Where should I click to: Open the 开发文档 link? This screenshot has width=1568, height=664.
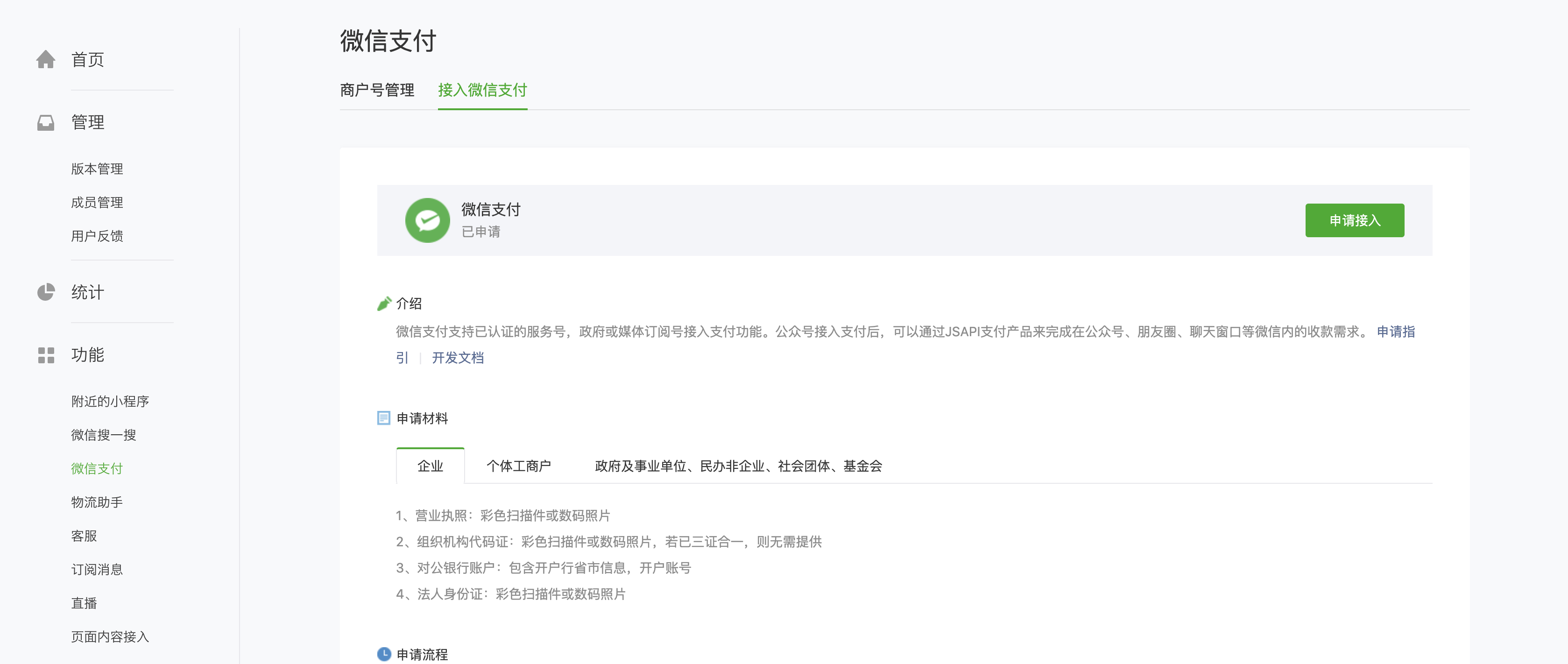(458, 358)
